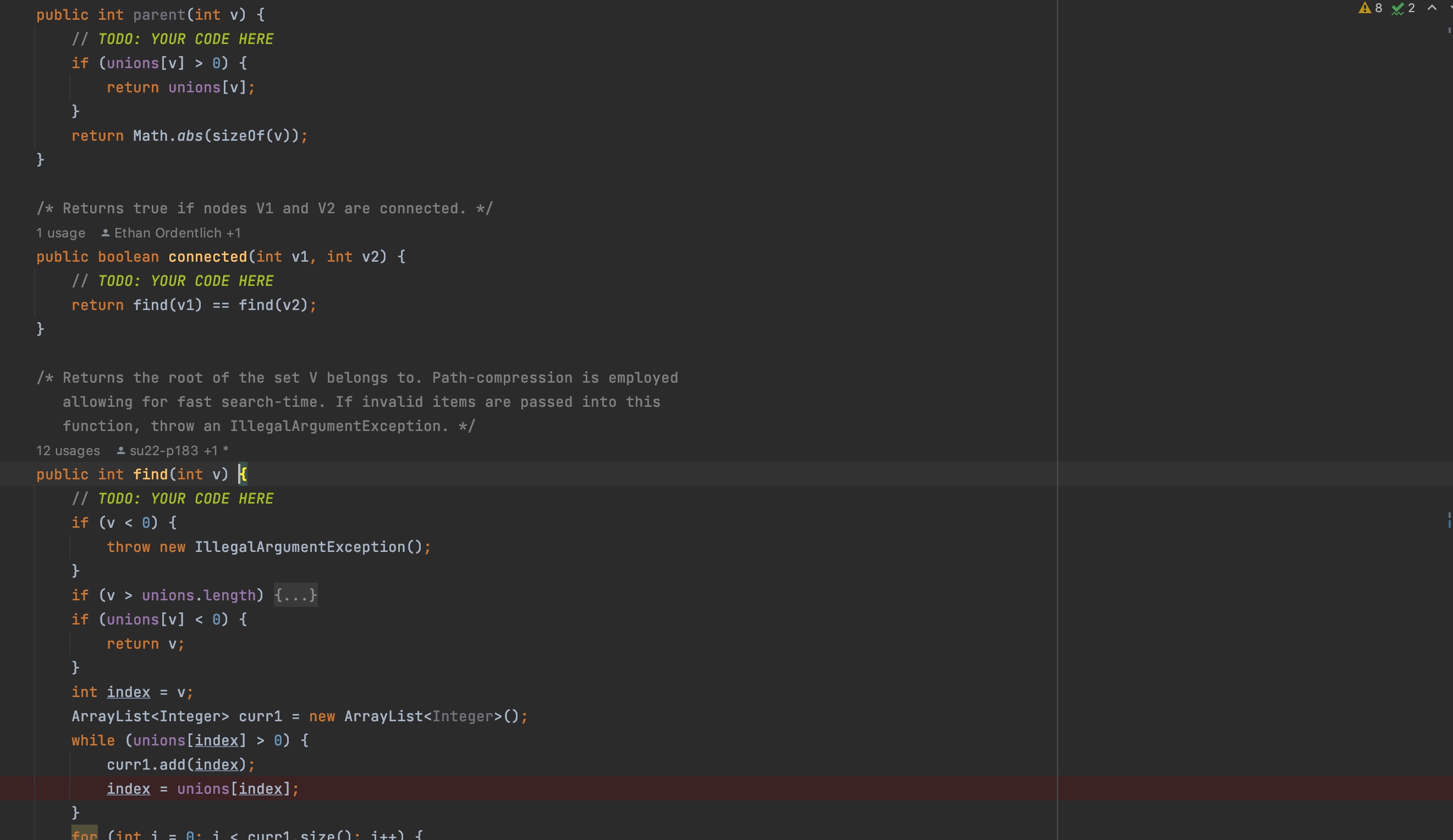1453x840 pixels.
Task: Click the green typo checkmark showing 2
Action: click(x=1402, y=8)
